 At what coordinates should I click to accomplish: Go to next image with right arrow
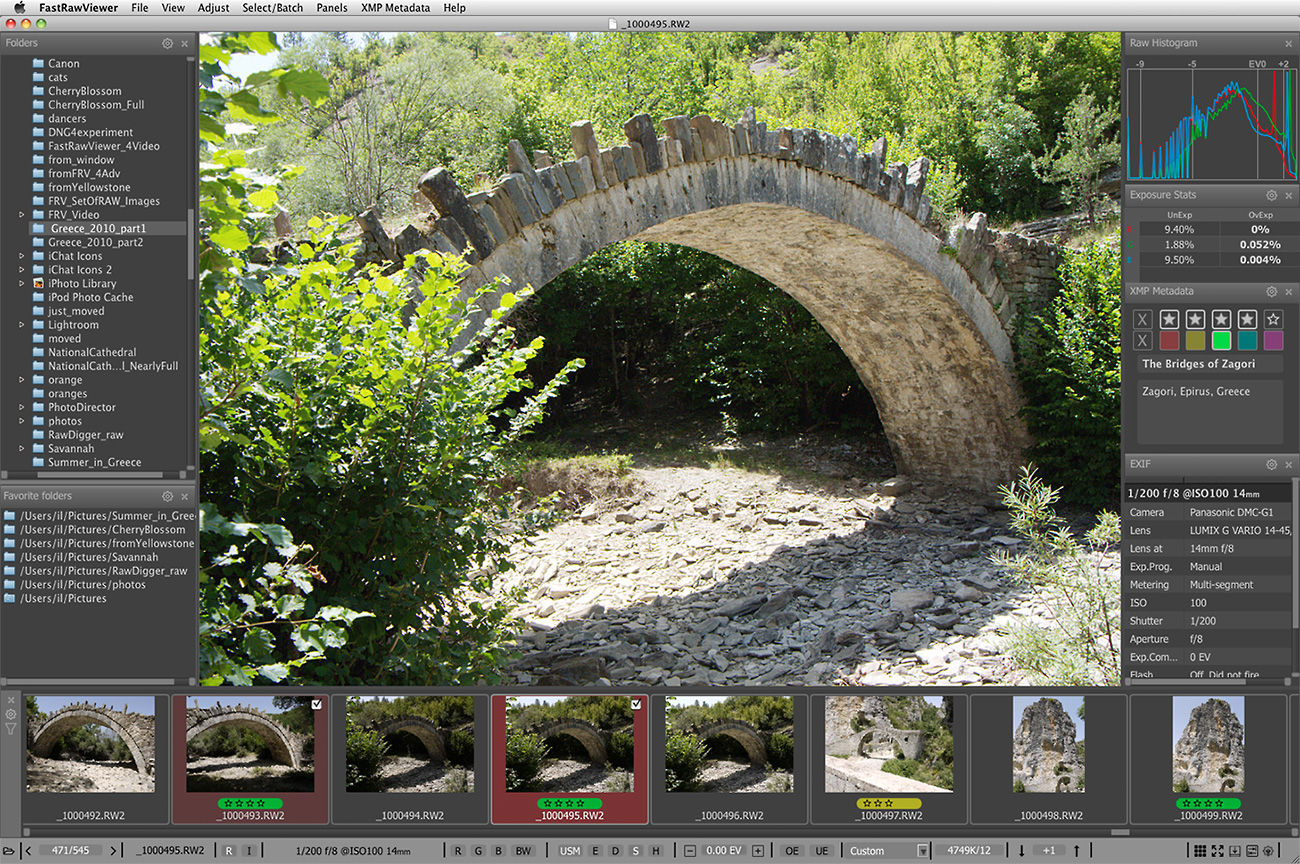113,851
